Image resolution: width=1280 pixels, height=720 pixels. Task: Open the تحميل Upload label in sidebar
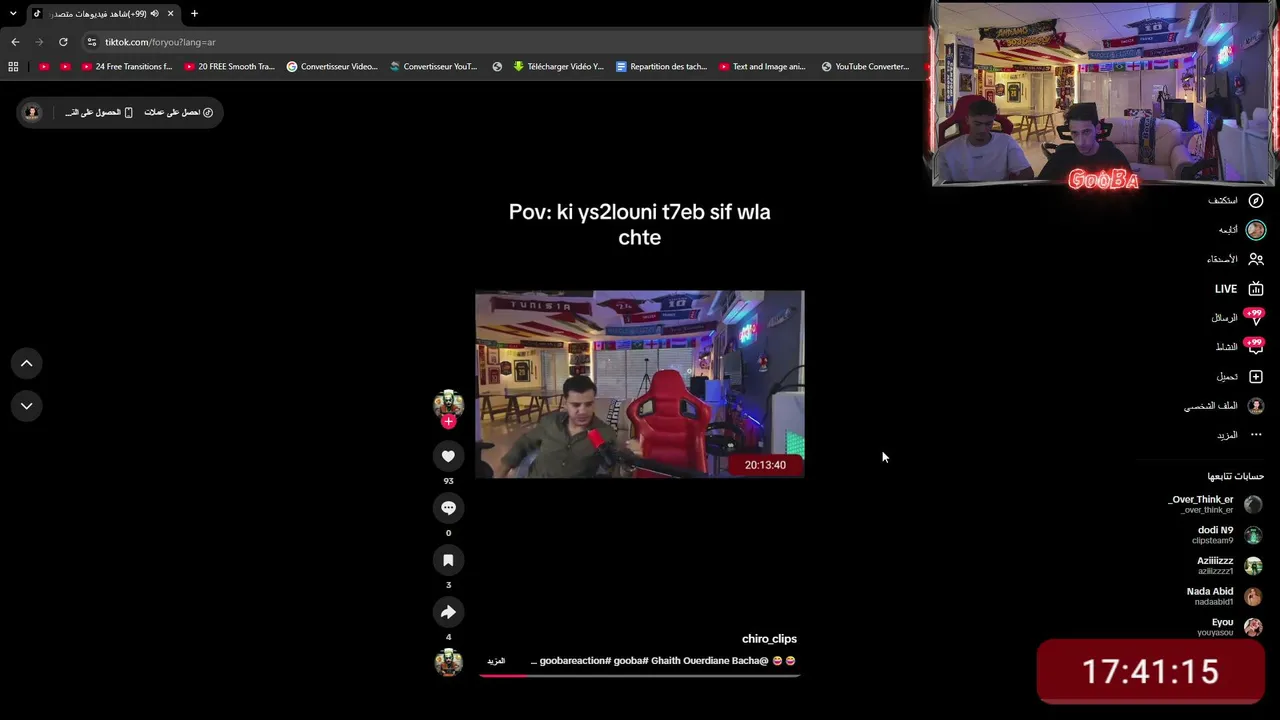click(x=1227, y=377)
